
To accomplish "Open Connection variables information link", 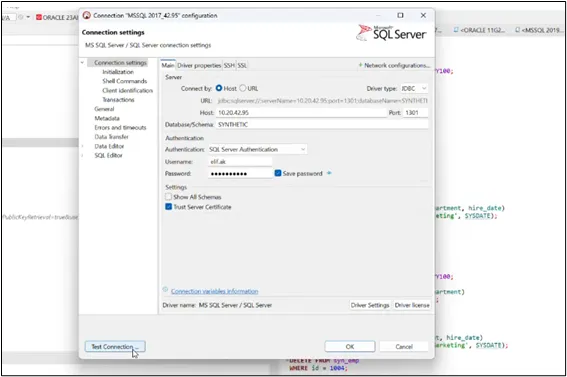I will (x=214, y=291).
